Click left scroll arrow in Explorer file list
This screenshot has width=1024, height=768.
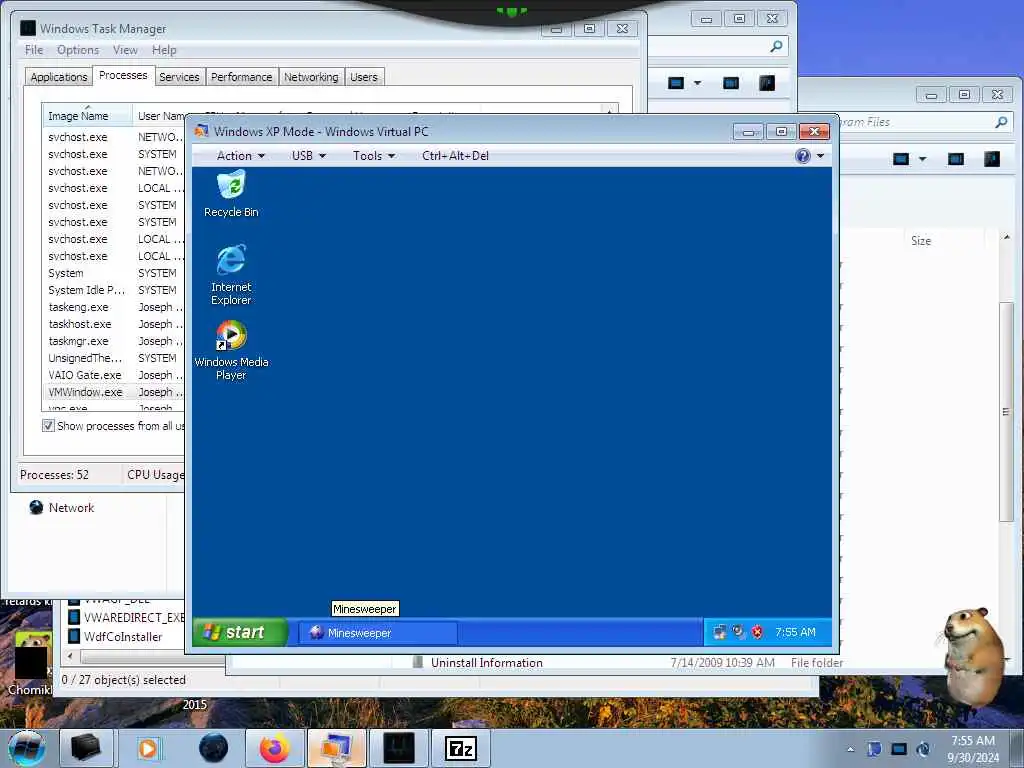[x=71, y=655]
